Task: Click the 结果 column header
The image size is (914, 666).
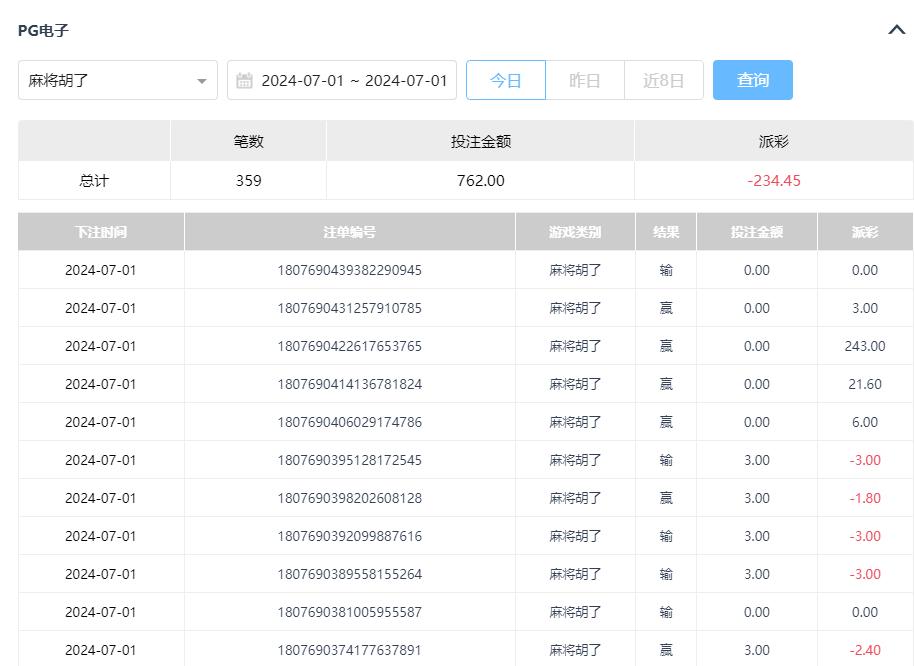Action: (666, 232)
